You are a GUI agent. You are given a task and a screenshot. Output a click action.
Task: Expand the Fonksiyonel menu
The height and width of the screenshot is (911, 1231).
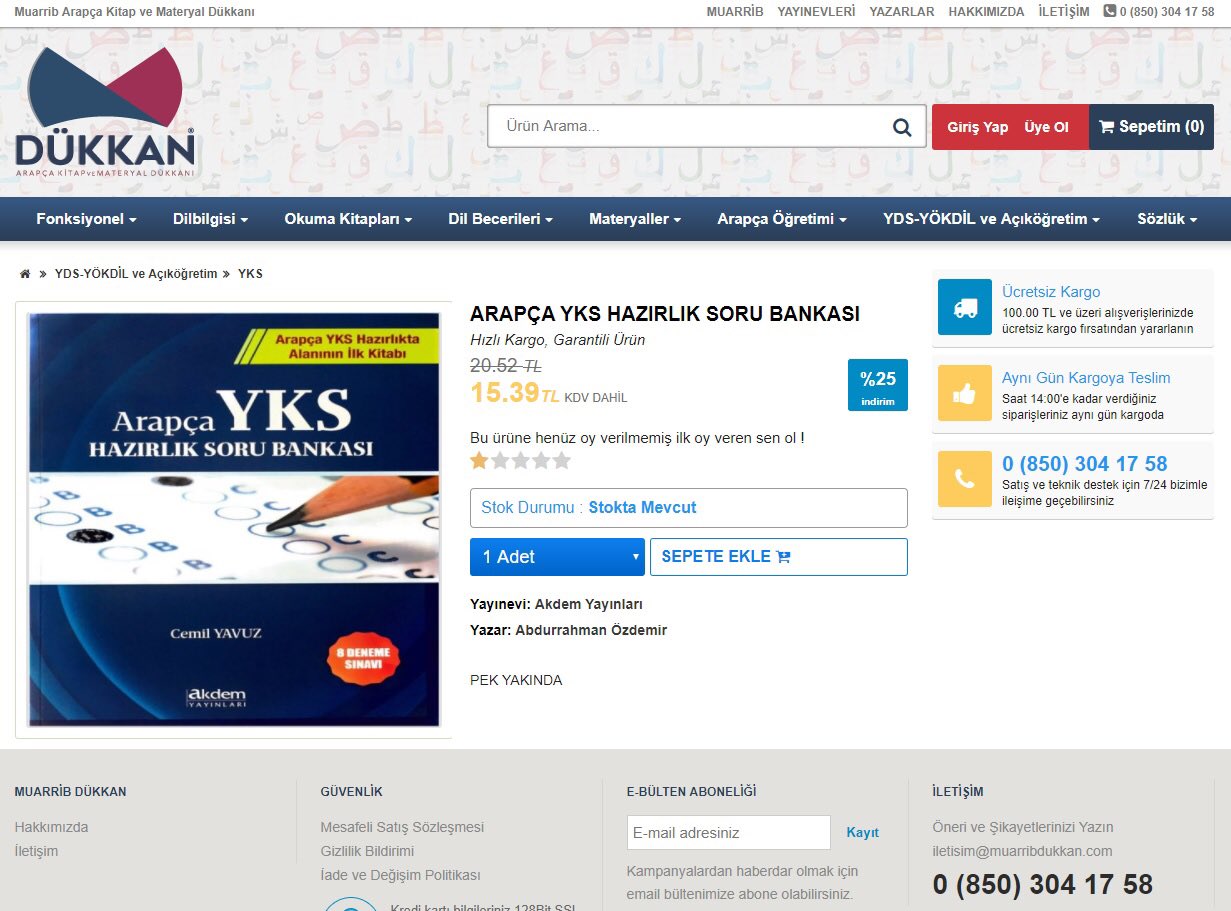86,219
